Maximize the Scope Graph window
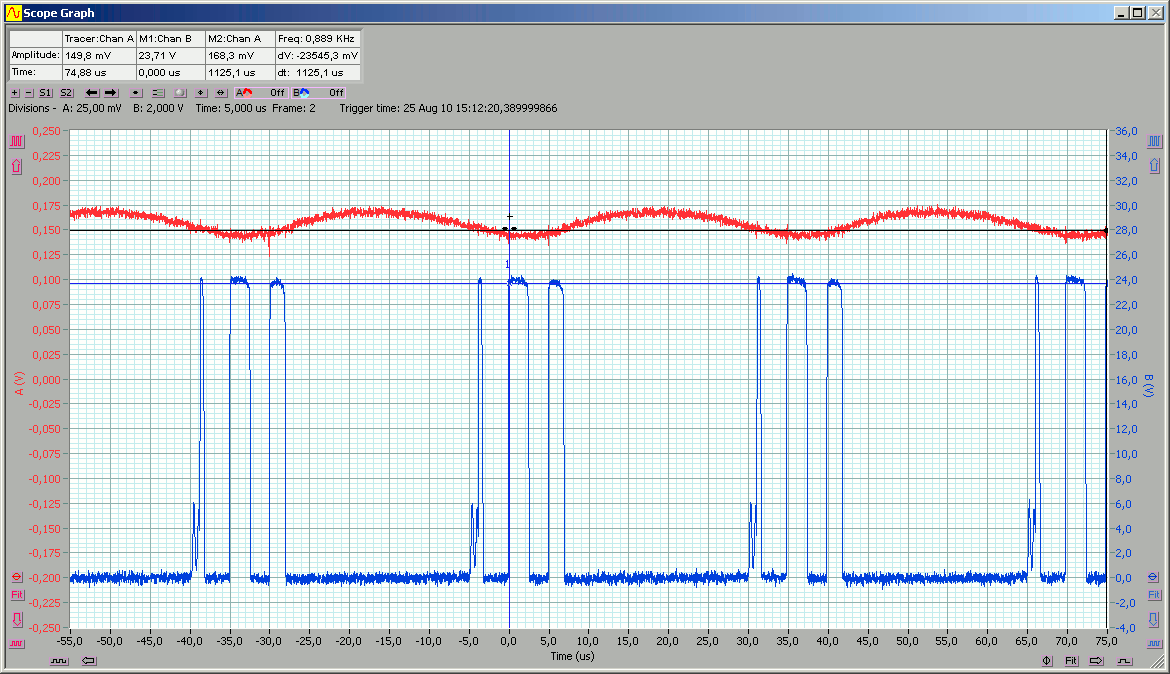The width and height of the screenshot is (1170, 674). 1138,13
